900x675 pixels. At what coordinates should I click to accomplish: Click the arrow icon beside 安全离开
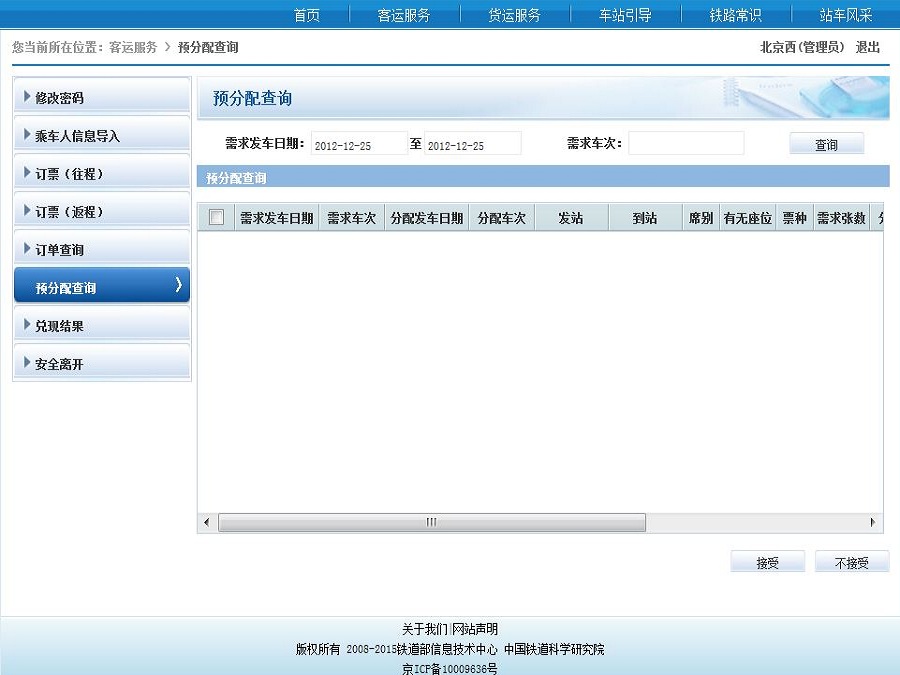click(x=27, y=363)
